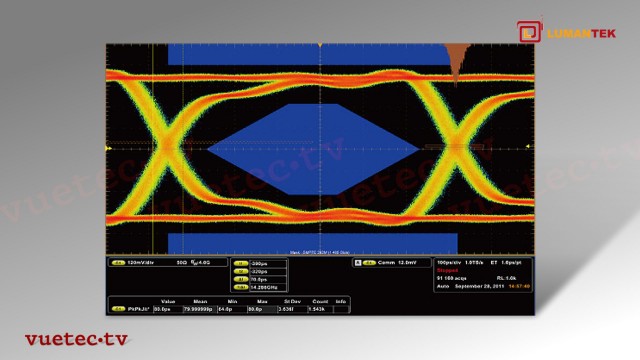Select the PkPkJit measurement label
The width and height of the screenshot is (640, 360).
click(x=138, y=309)
